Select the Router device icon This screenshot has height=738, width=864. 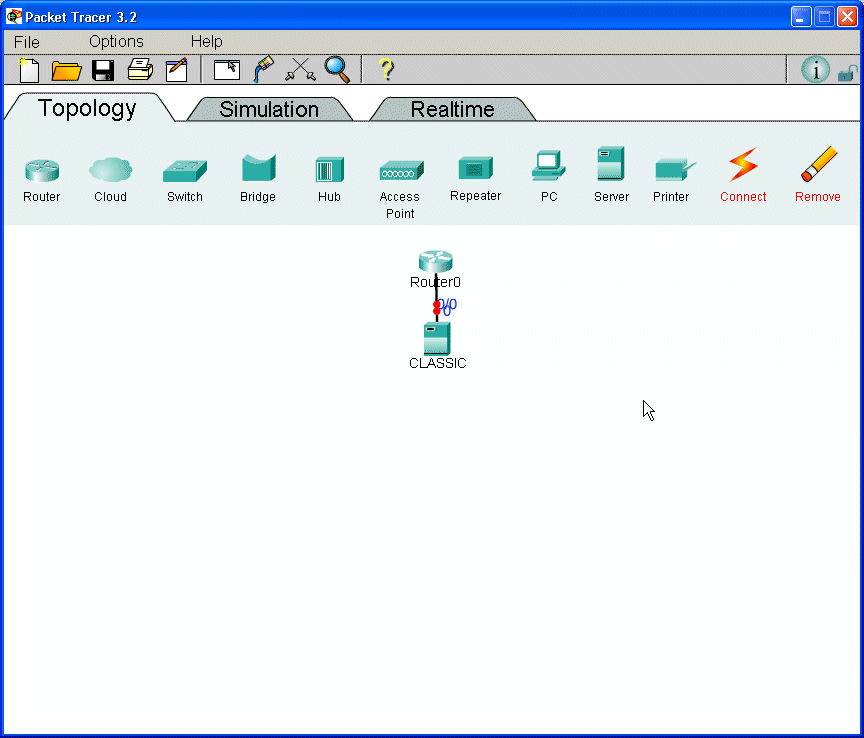click(x=42, y=170)
